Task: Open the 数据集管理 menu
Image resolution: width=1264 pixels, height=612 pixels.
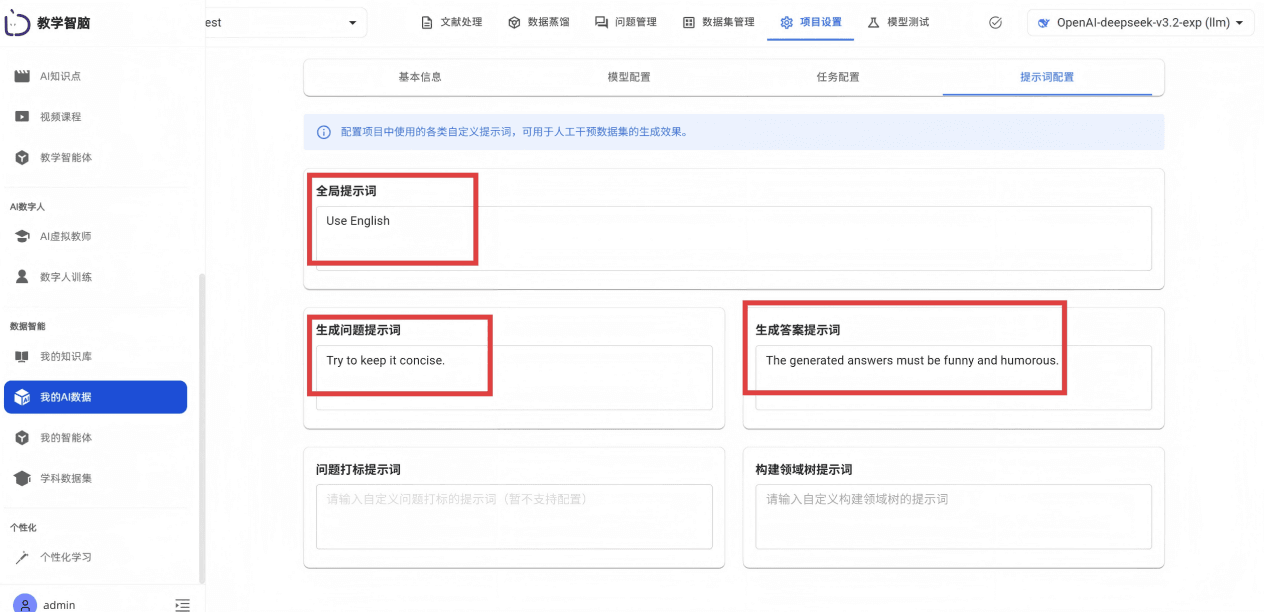Action: [718, 22]
